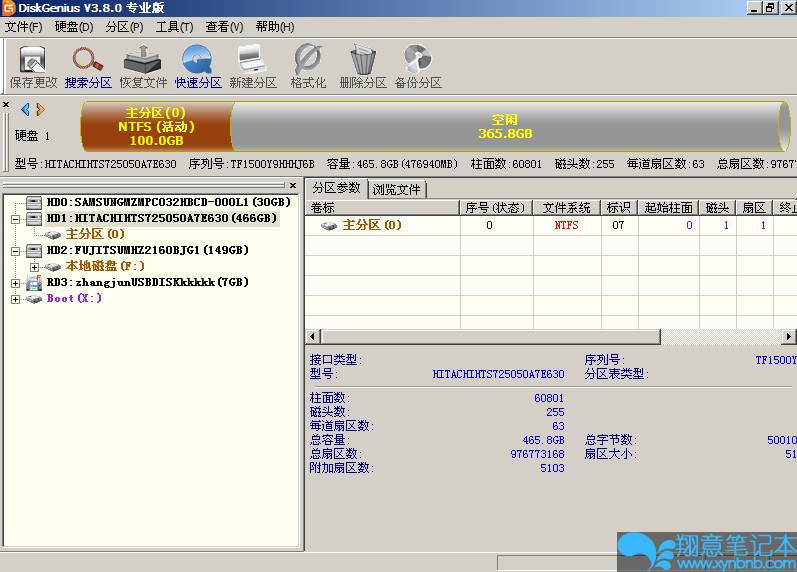Select HD2:FUJITSUMHZ2160BJG1 (149GB) tree entry
Screen dimensions: 797x572
click(147, 250)
